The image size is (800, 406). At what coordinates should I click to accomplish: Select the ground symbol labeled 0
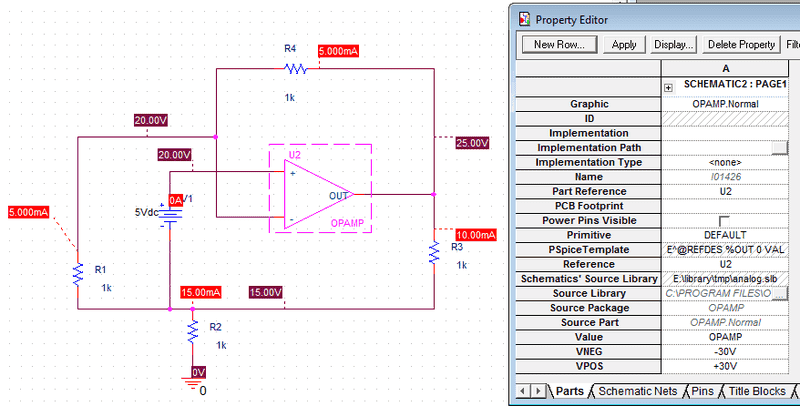click(x=193, y=382)
